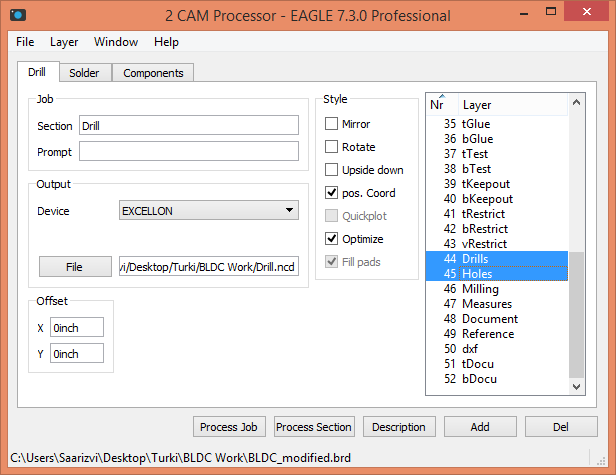
Task: Click the layer list scrollbar thumb
Action: [576, 315]
